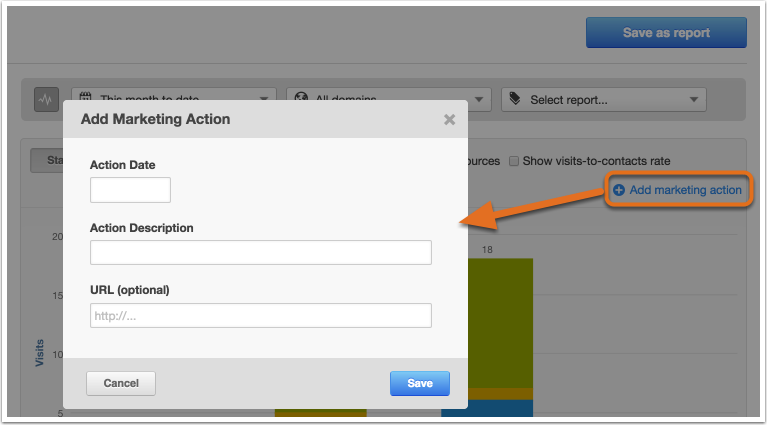This screenshot has height=425, width=767.
Task: Cancel the Add Marketing Action dialog
Action: (121, 383)
